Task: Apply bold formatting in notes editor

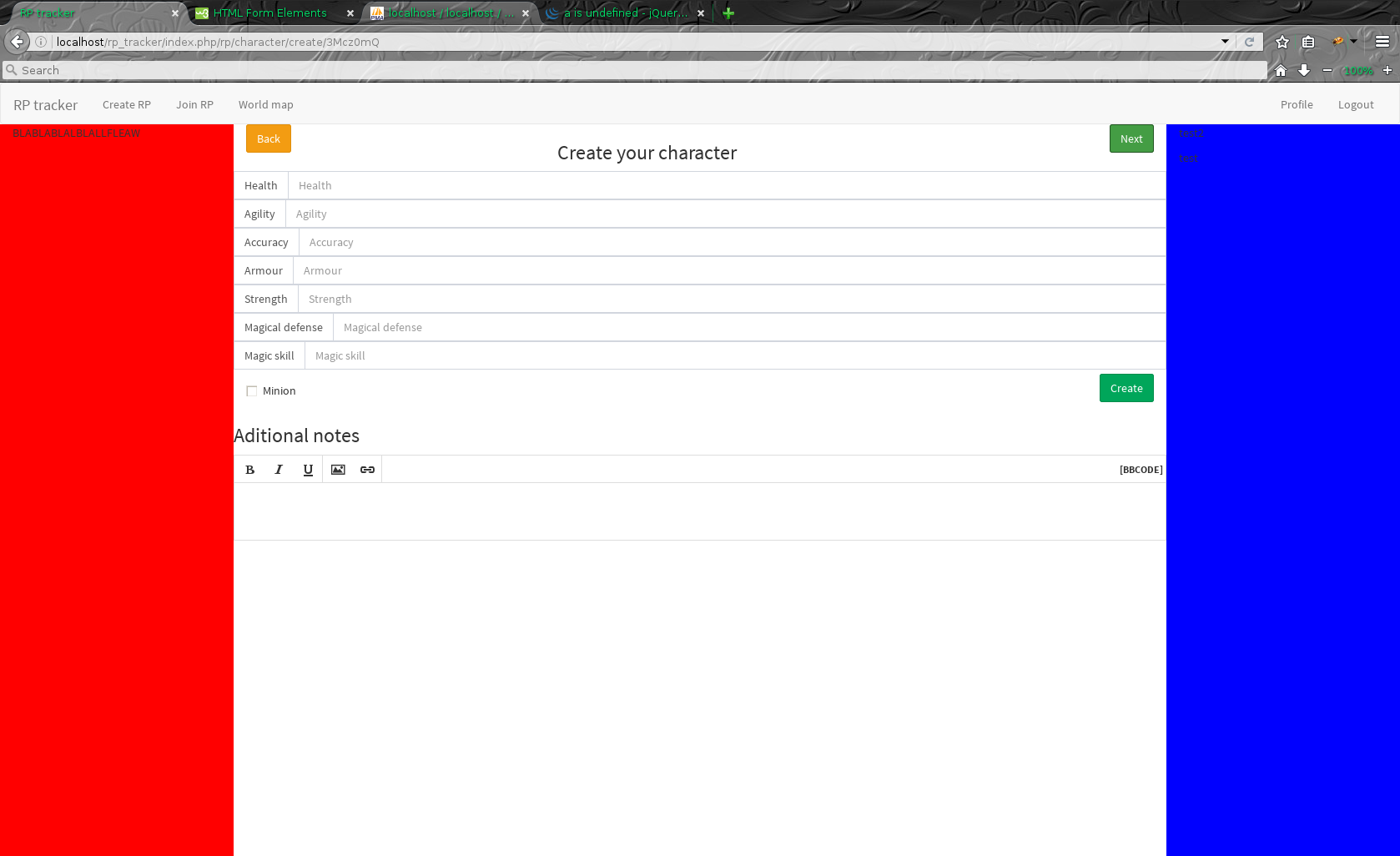Action: (249, 470)
